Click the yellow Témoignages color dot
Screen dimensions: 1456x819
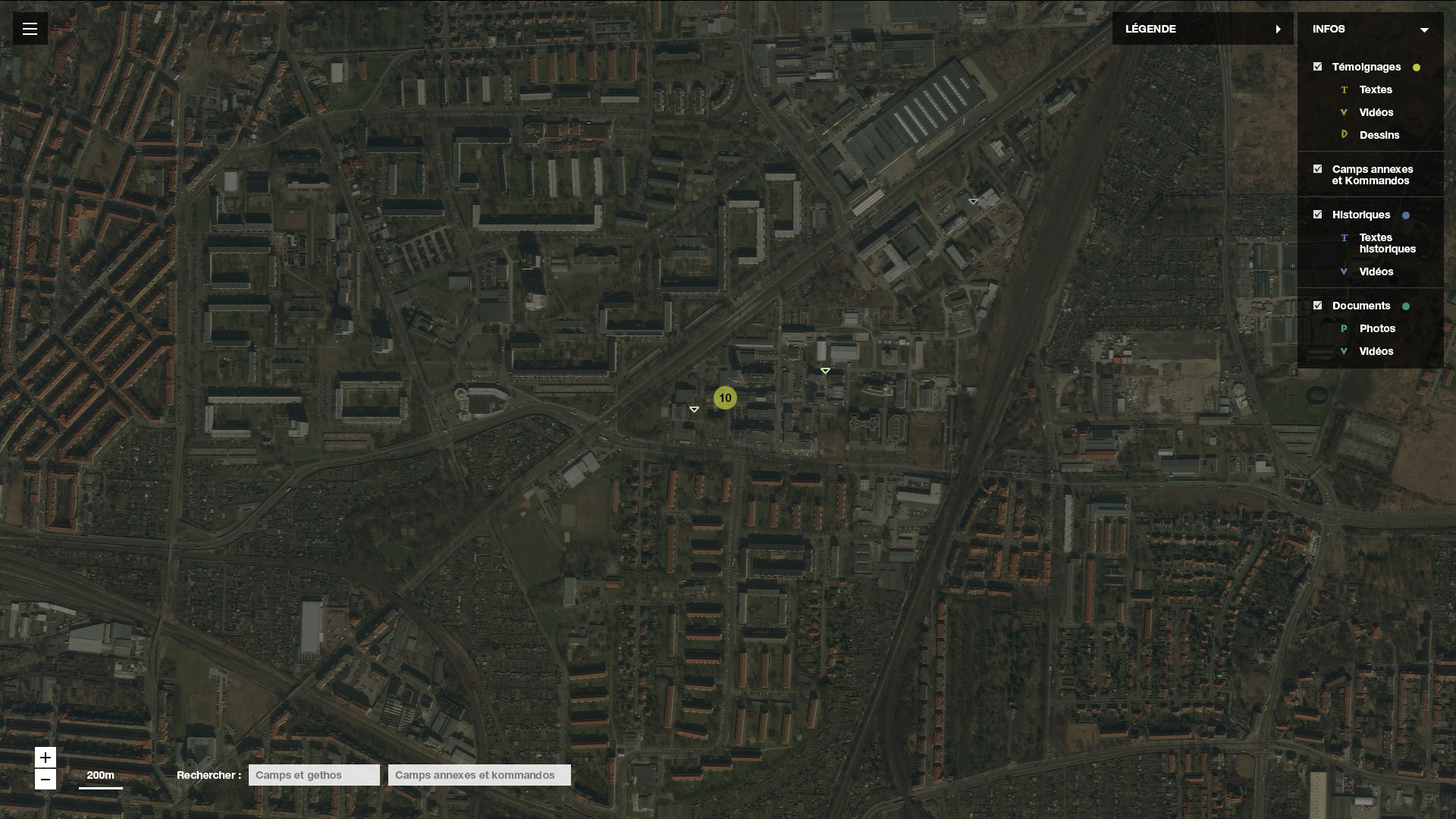pos(1417,67)
